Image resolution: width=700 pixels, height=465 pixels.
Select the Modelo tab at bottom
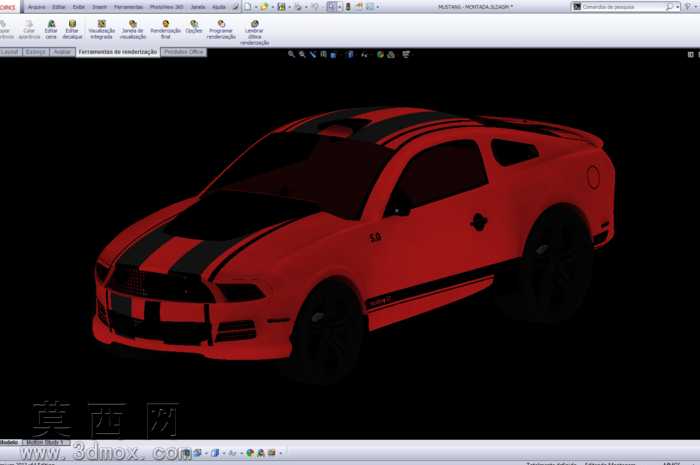click(9, 442)
